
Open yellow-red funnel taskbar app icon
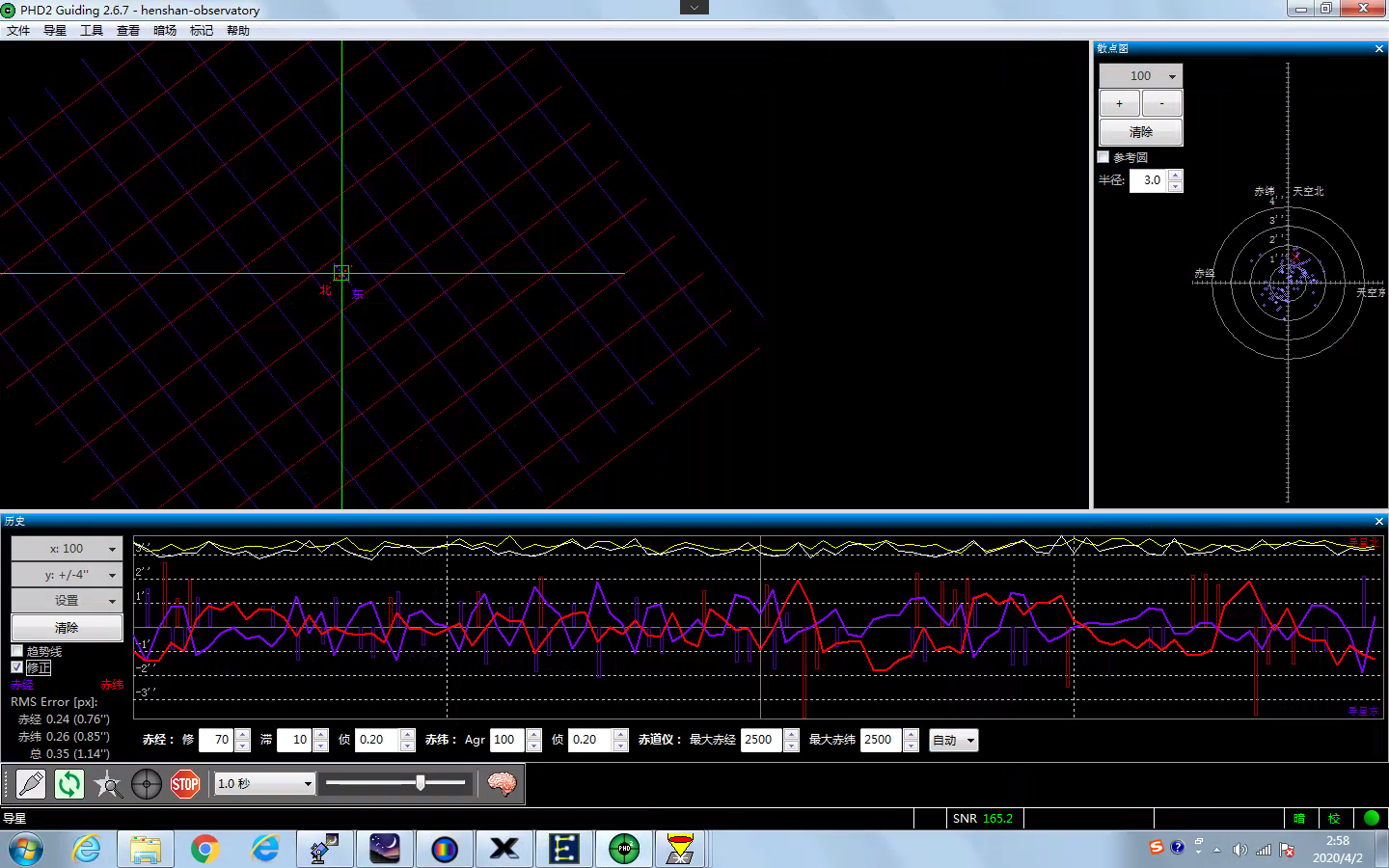click(x=681, y=850)
